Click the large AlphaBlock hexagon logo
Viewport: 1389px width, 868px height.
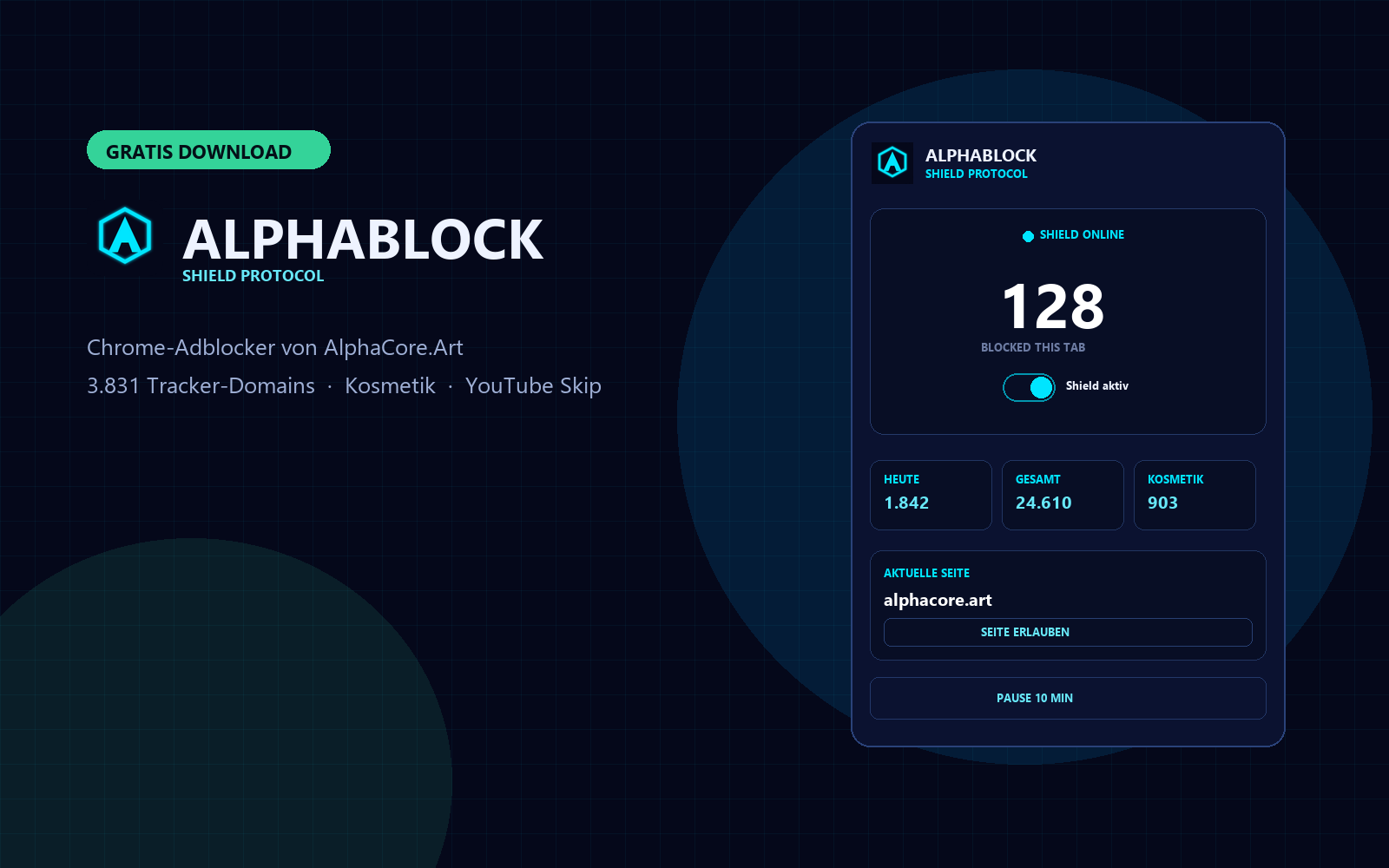tap(125, 235)
